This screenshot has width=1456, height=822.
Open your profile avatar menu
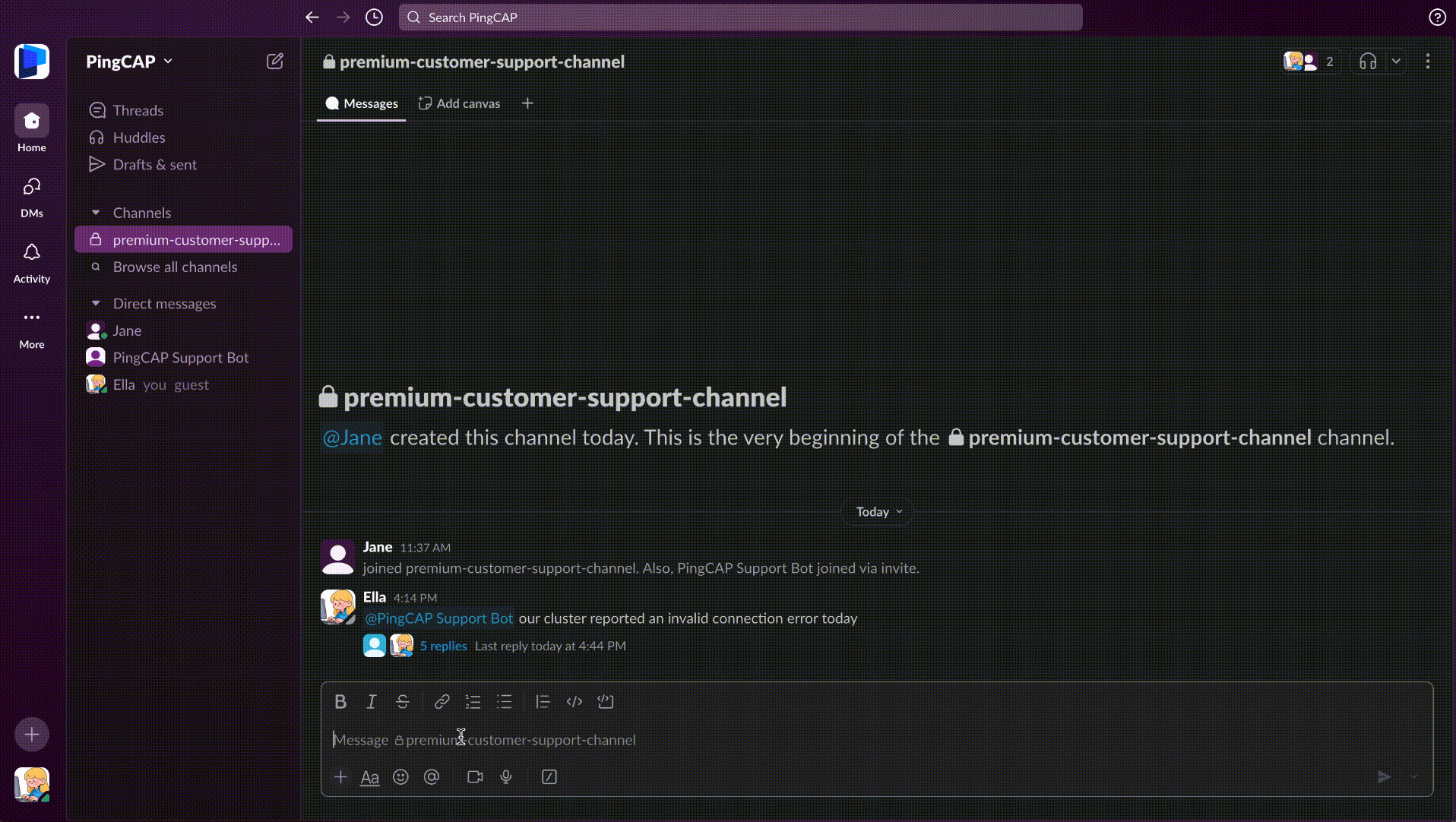[32, 785]
